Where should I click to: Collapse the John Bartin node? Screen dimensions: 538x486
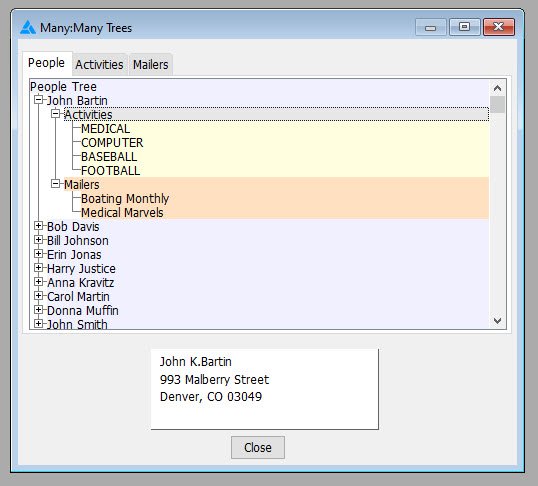(39, 100)
